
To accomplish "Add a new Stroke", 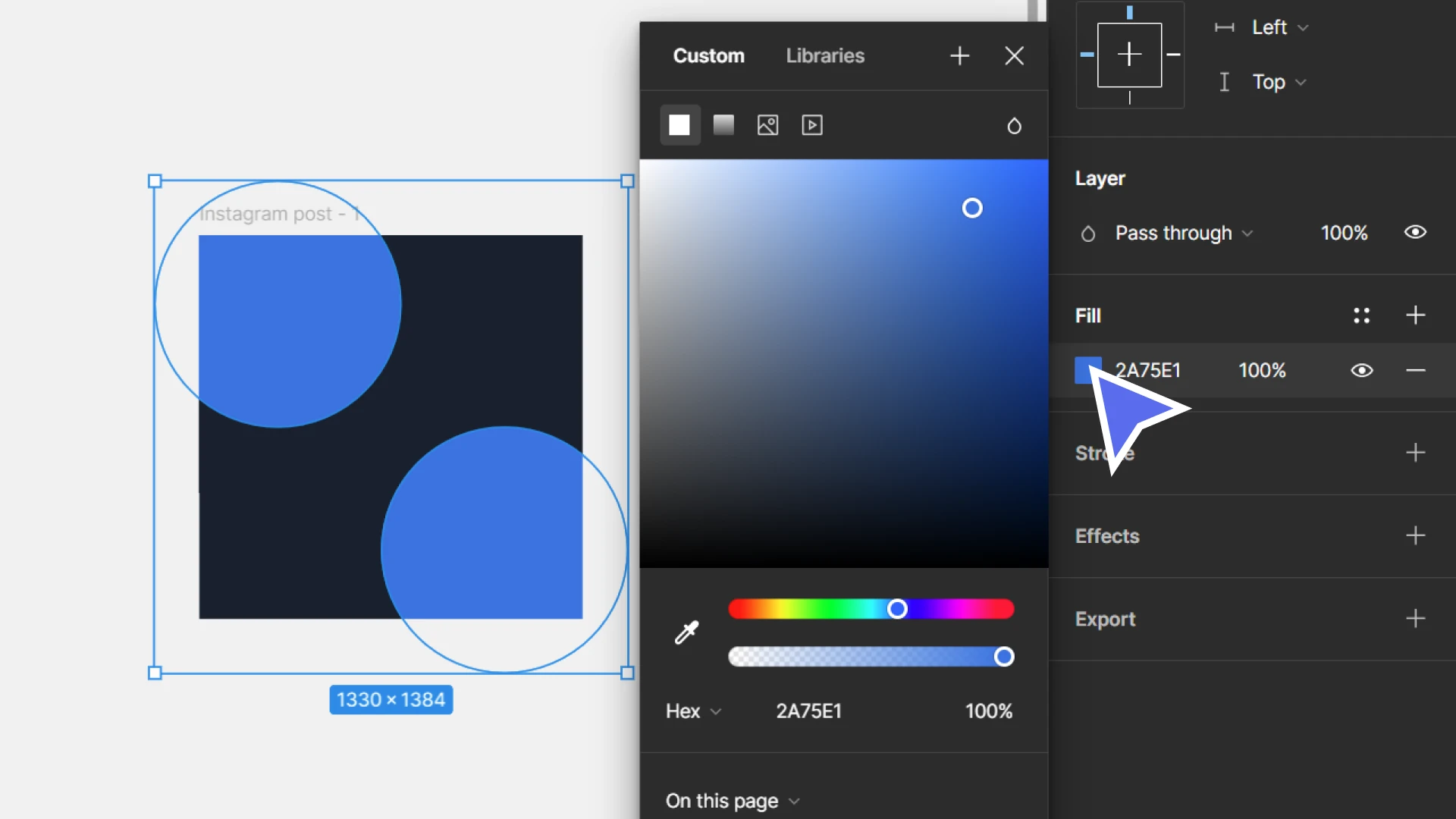I will (1416, 453).
